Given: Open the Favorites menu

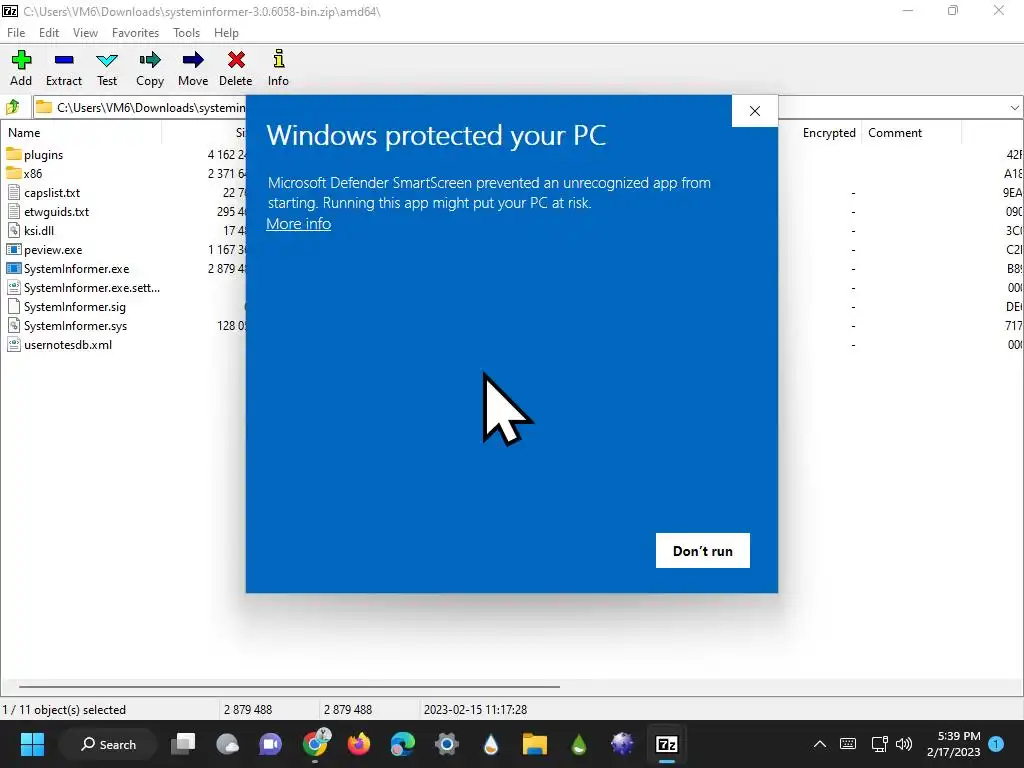Looking at the screenshot, I should pyautogui.click(x=135, y=33).
